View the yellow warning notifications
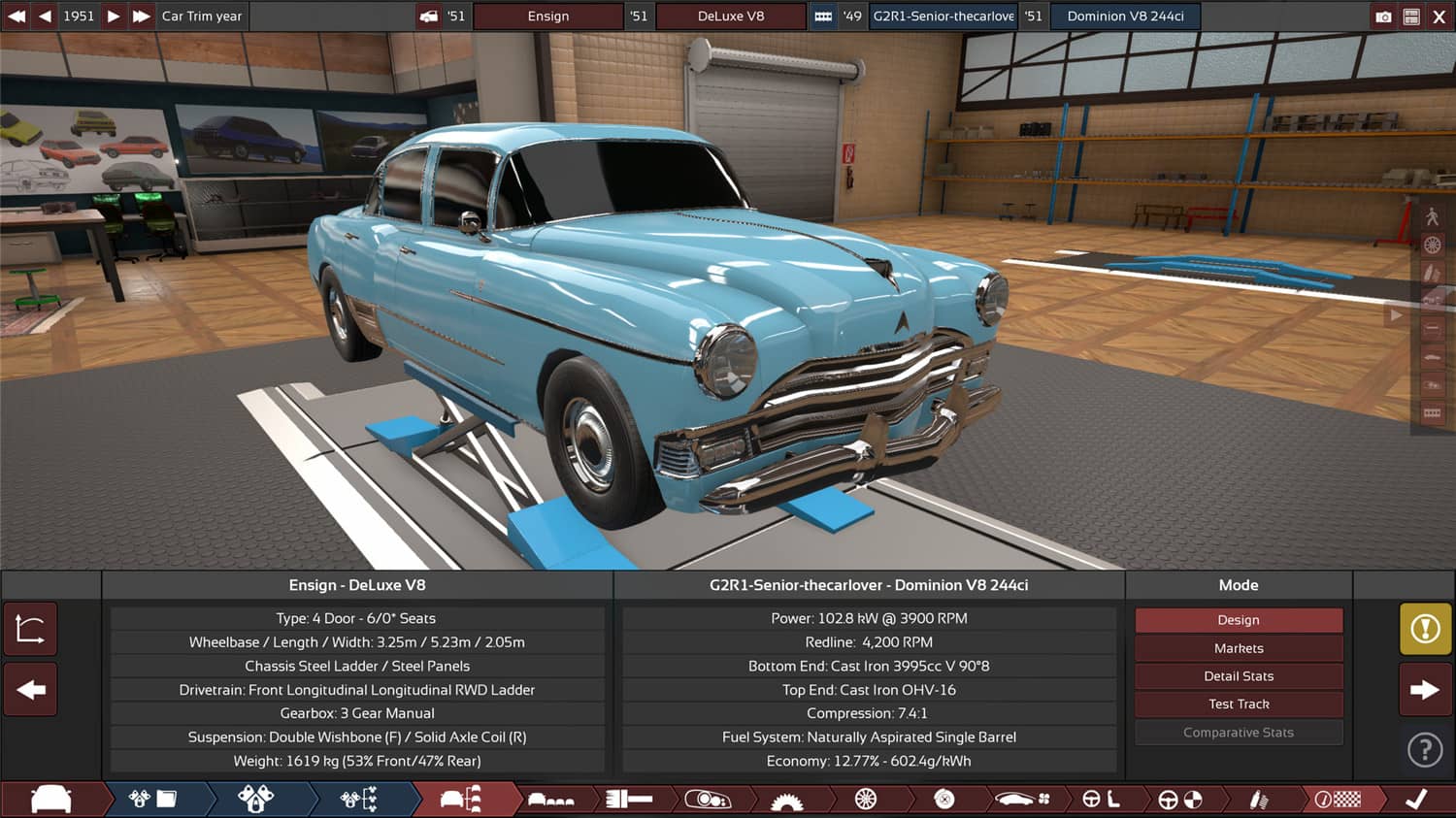Image resolution: width=1456 pixels, height=818 pixels. (x=1424, y=629)
